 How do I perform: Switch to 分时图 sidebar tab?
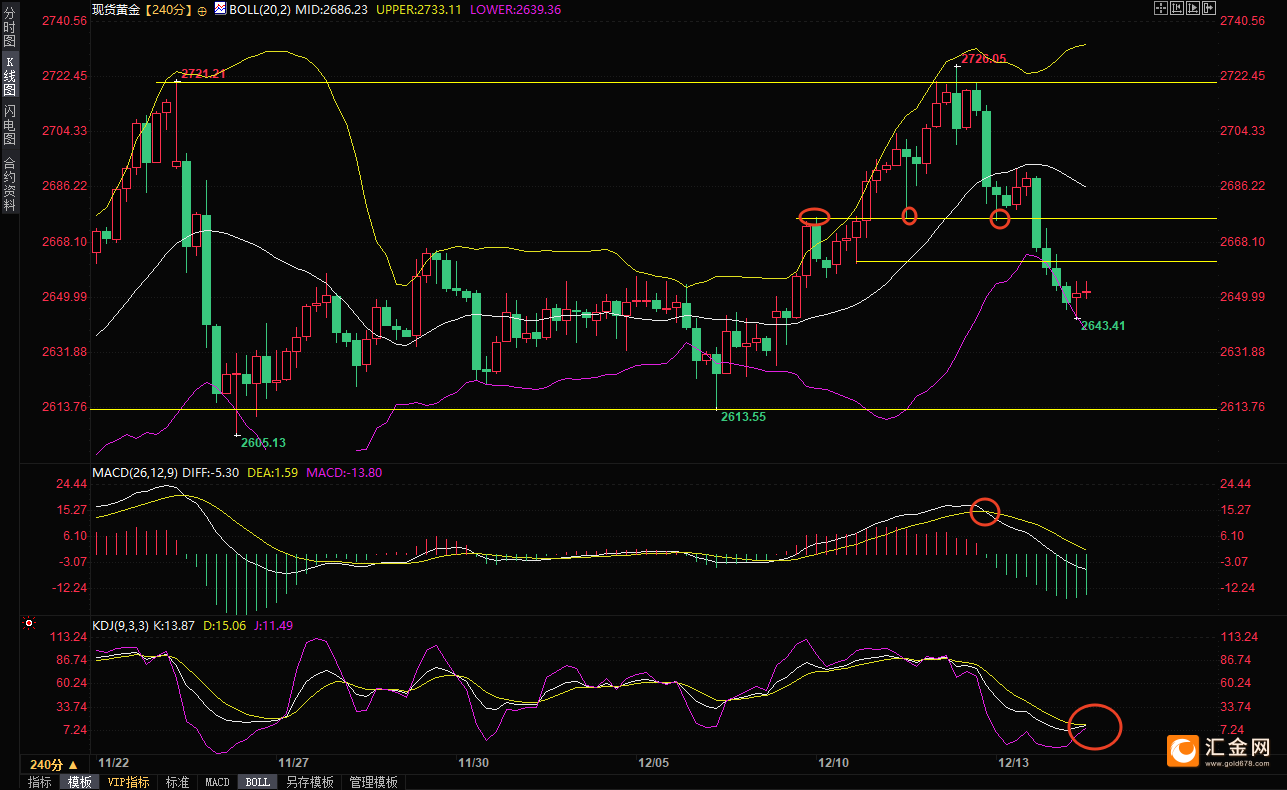(x=9, y=29)
